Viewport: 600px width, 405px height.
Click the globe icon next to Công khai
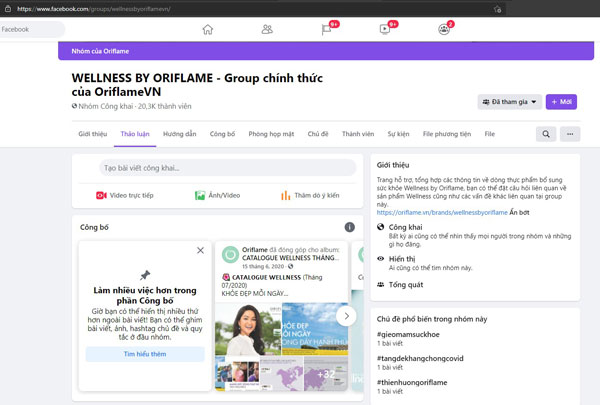point(380,227)
